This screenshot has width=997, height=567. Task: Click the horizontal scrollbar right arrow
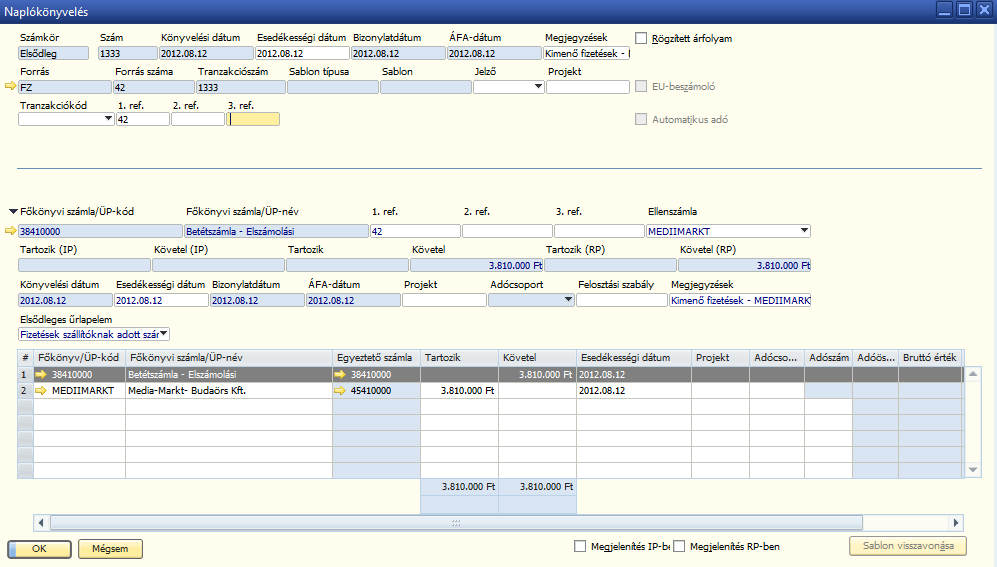(x=956, y=523)
